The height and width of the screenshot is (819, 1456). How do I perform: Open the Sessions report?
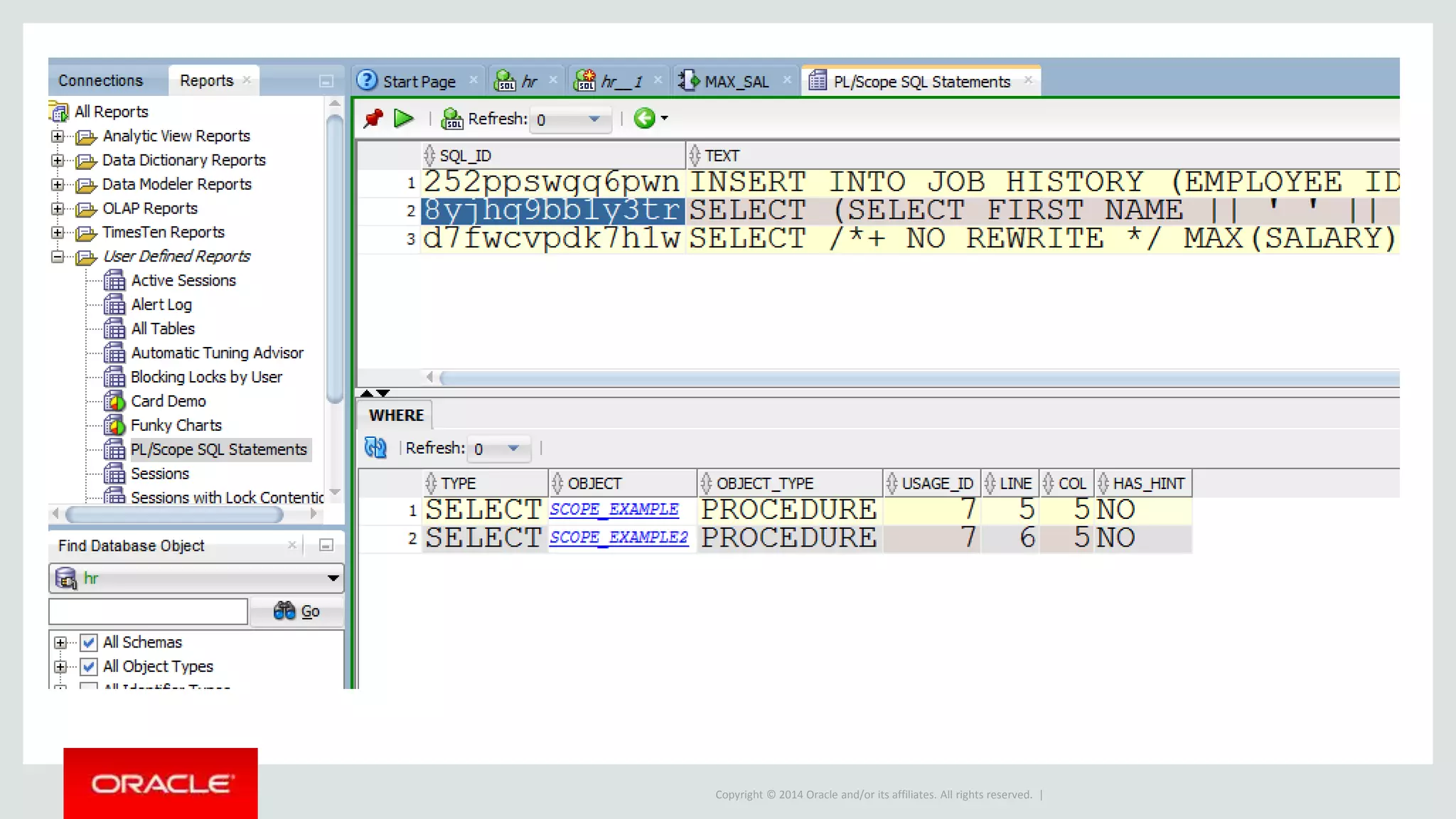point(160,473)
